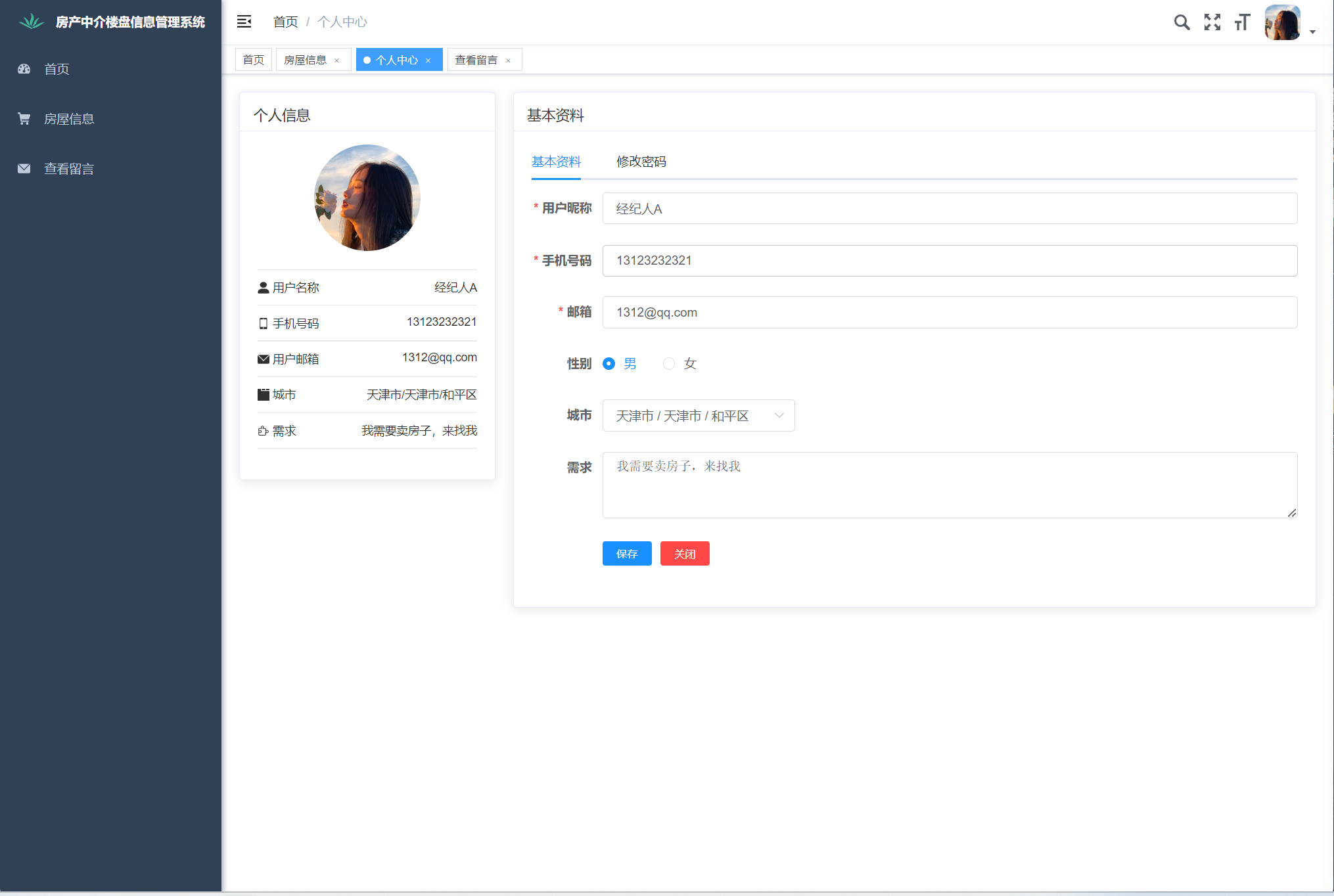Click the mail icon next to 用户邮箱

(x=263, y=359)
